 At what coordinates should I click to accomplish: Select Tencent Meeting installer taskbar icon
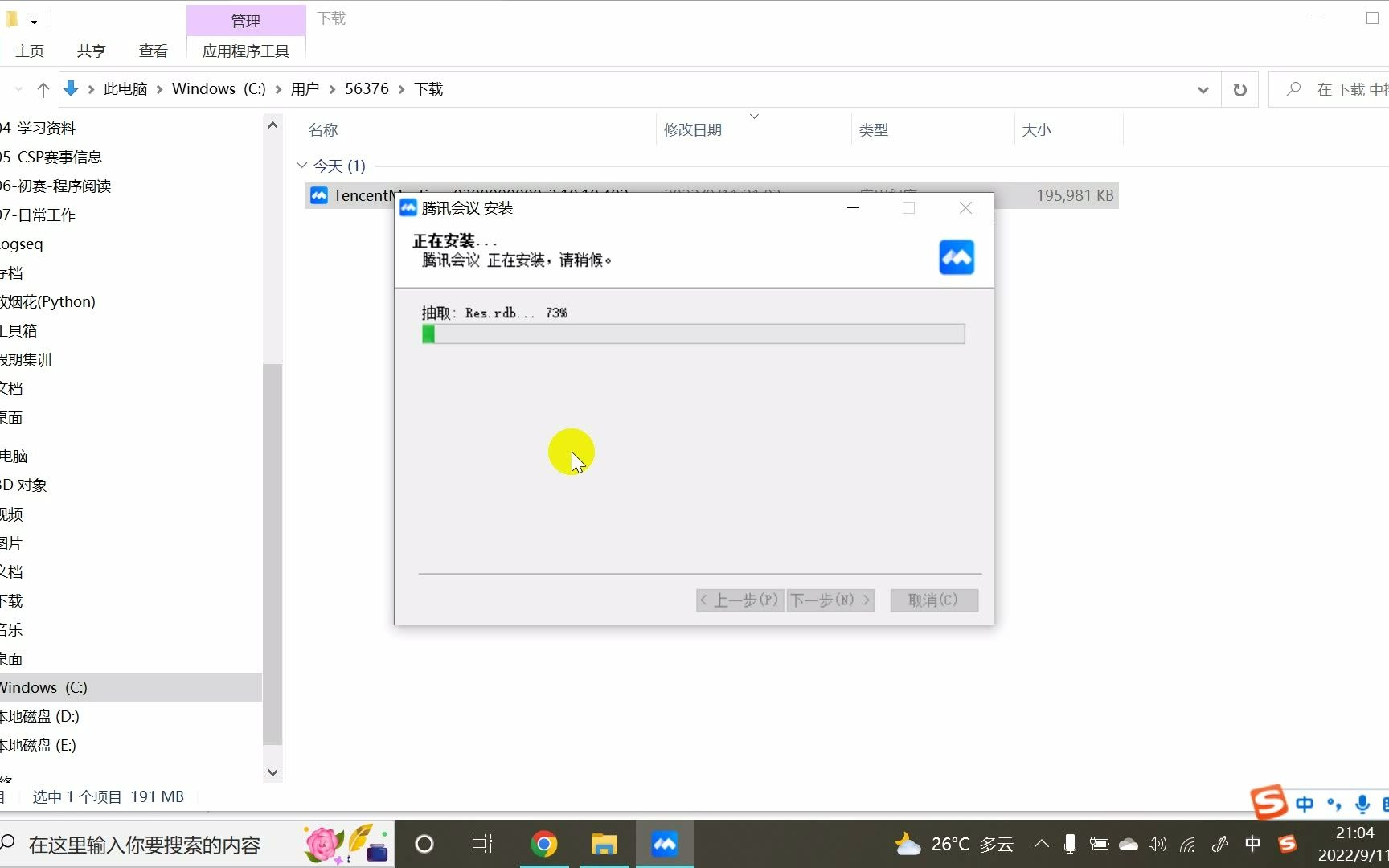pyautogui.click(x=665, y=844)
